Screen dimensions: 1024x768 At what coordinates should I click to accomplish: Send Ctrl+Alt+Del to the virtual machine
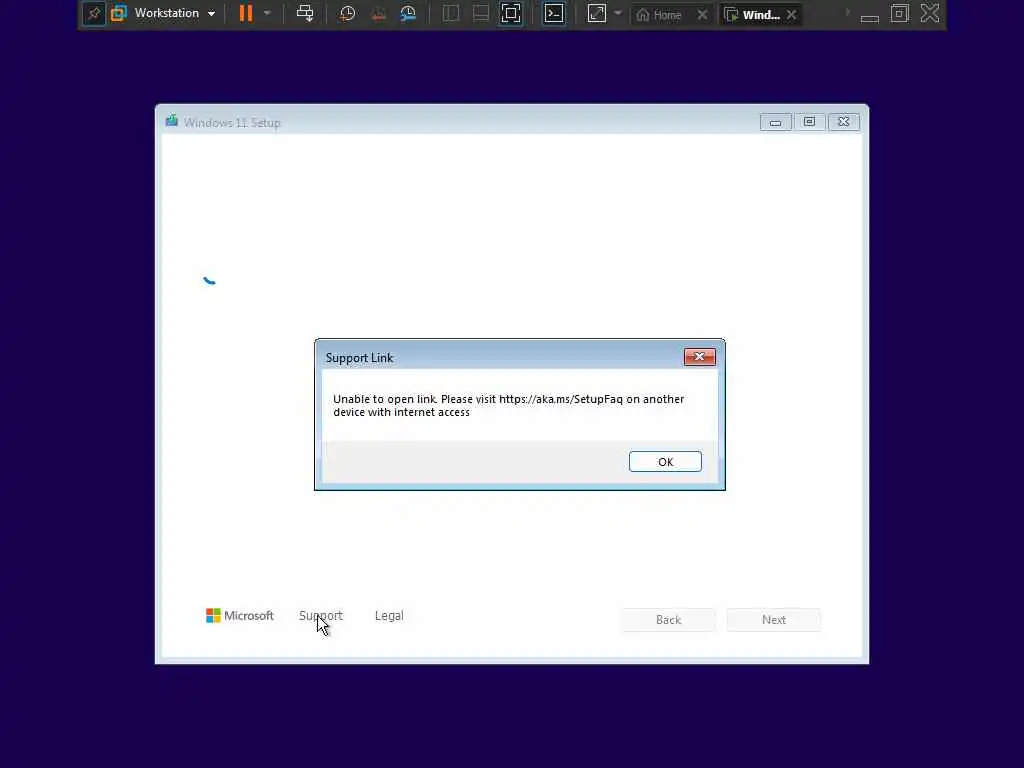[305, 13]
